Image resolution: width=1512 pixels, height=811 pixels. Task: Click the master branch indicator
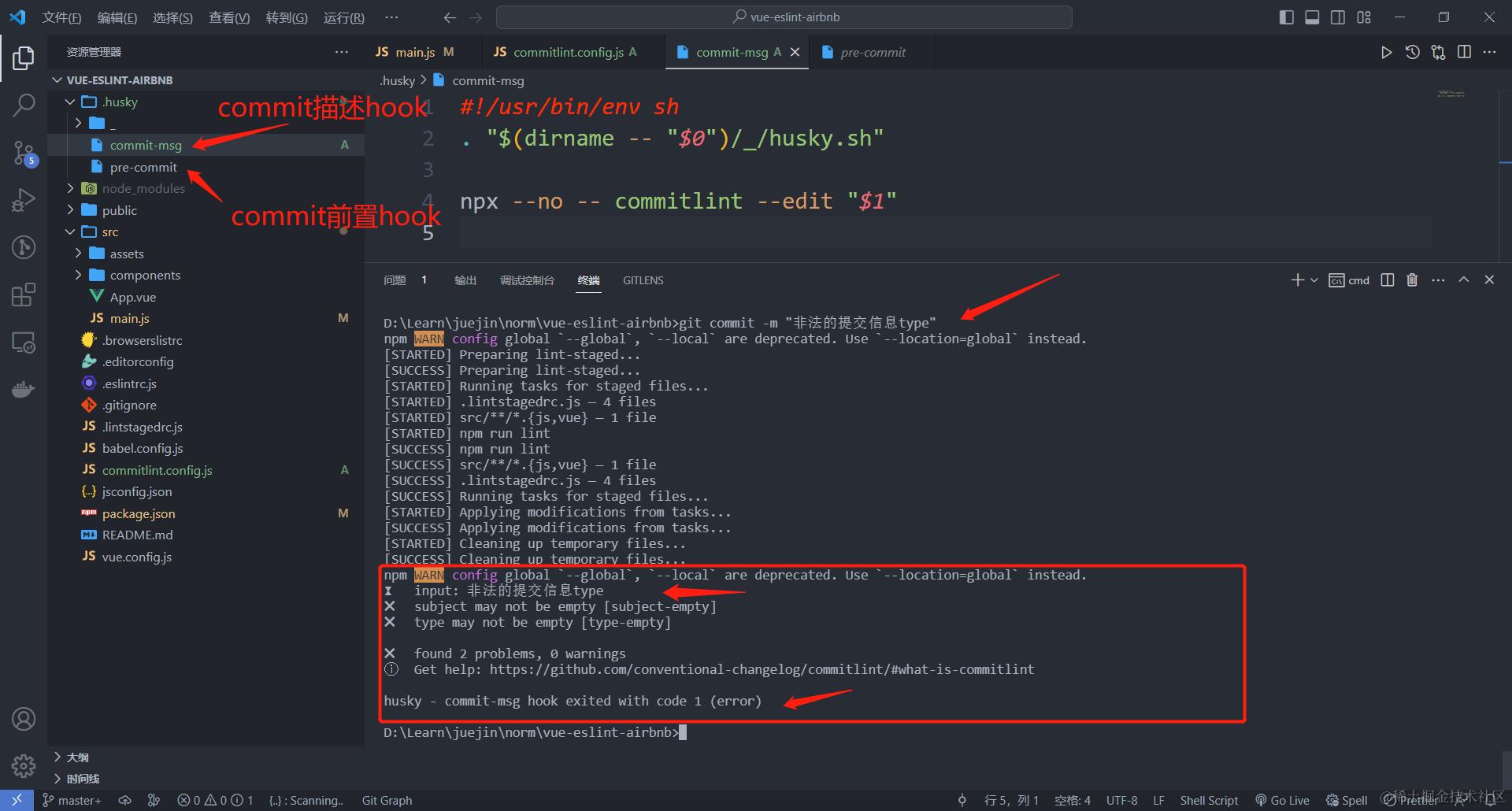(x=72, y=800)
